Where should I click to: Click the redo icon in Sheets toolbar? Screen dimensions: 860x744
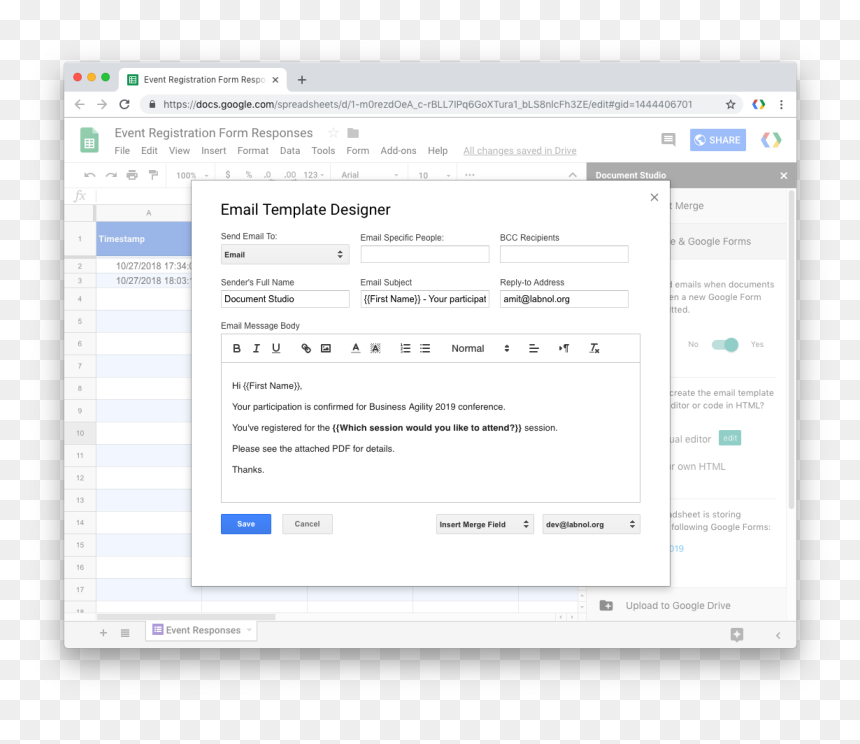coord(111,175)
